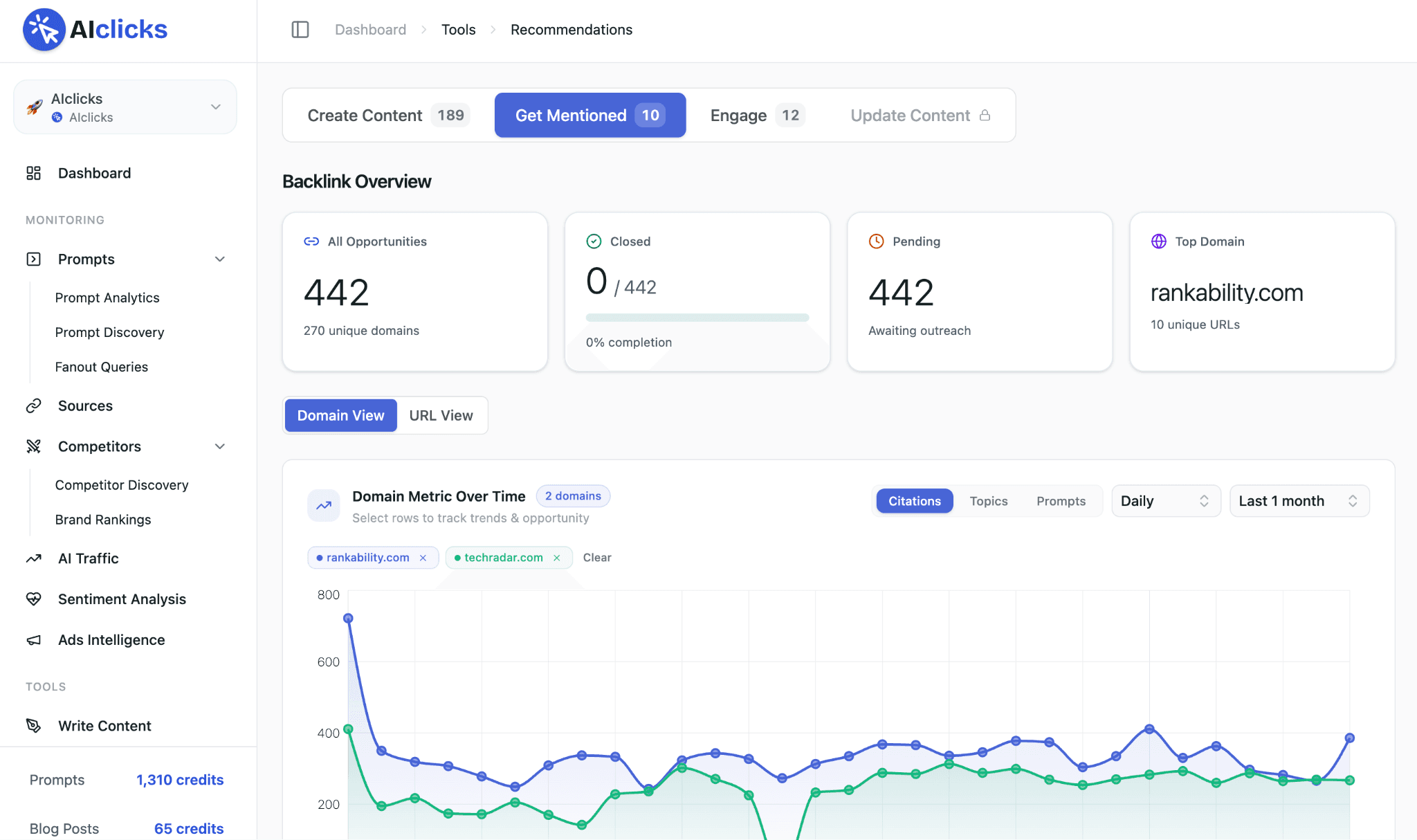1417x840 pixels.
Task: Click the Dashboard grid icon
Action: (x=33, y=173)
